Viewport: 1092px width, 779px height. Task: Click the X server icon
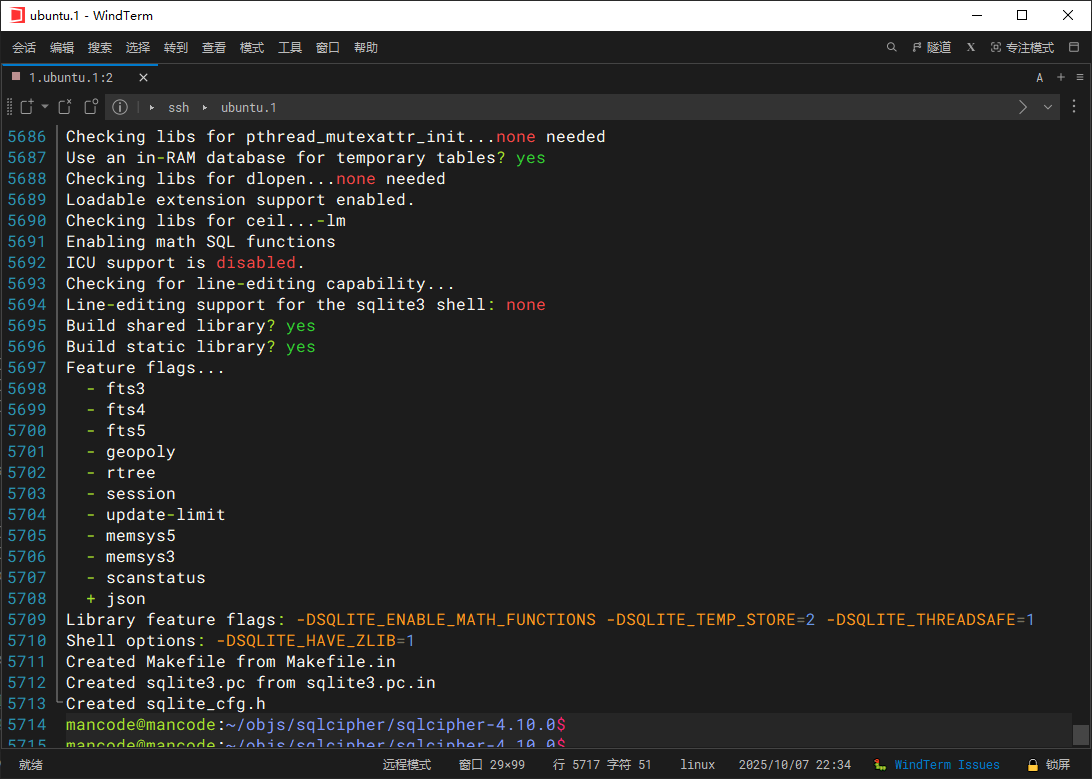(970, 47)
